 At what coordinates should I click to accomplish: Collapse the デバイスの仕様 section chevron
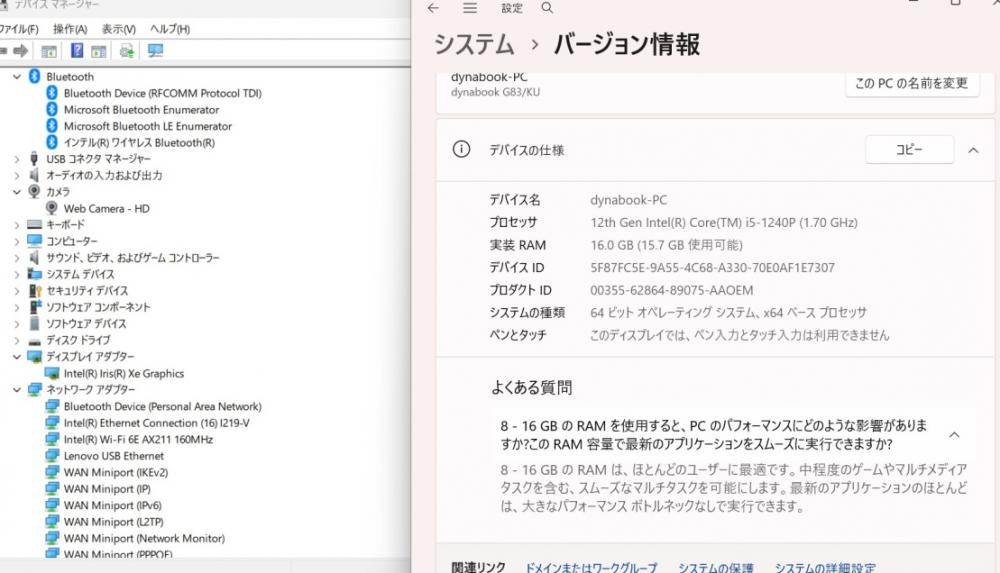pyautogui.click(x=973, y=151)
